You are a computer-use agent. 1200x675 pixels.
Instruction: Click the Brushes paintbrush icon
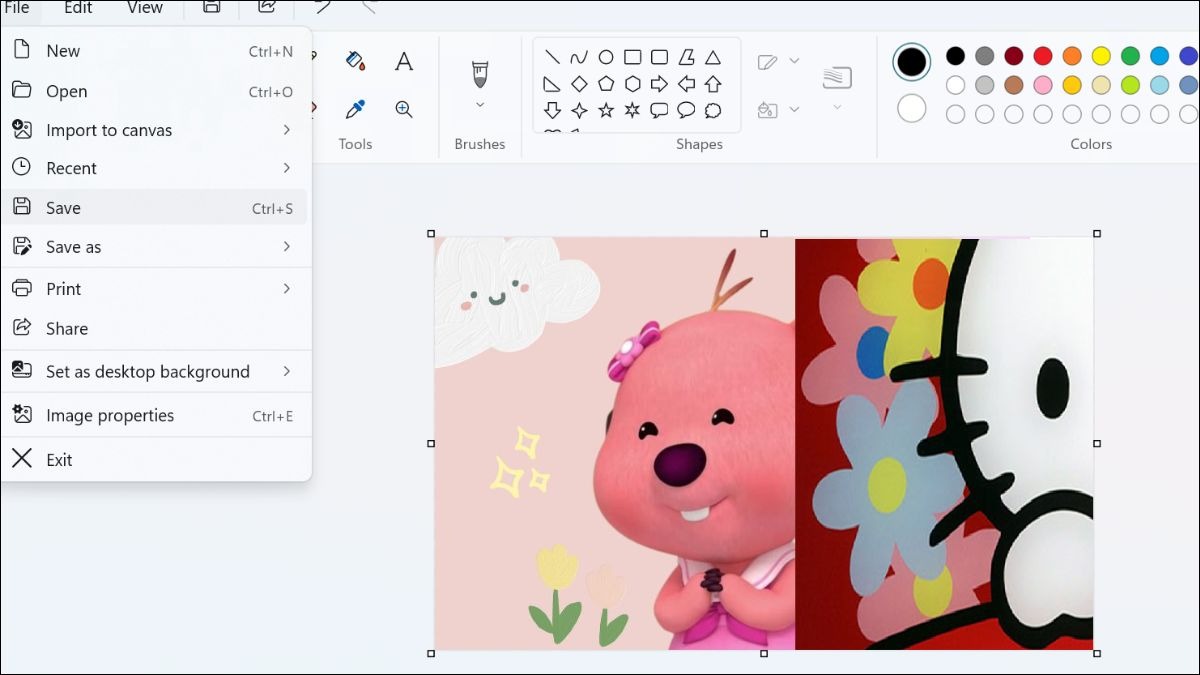point(480,73)
